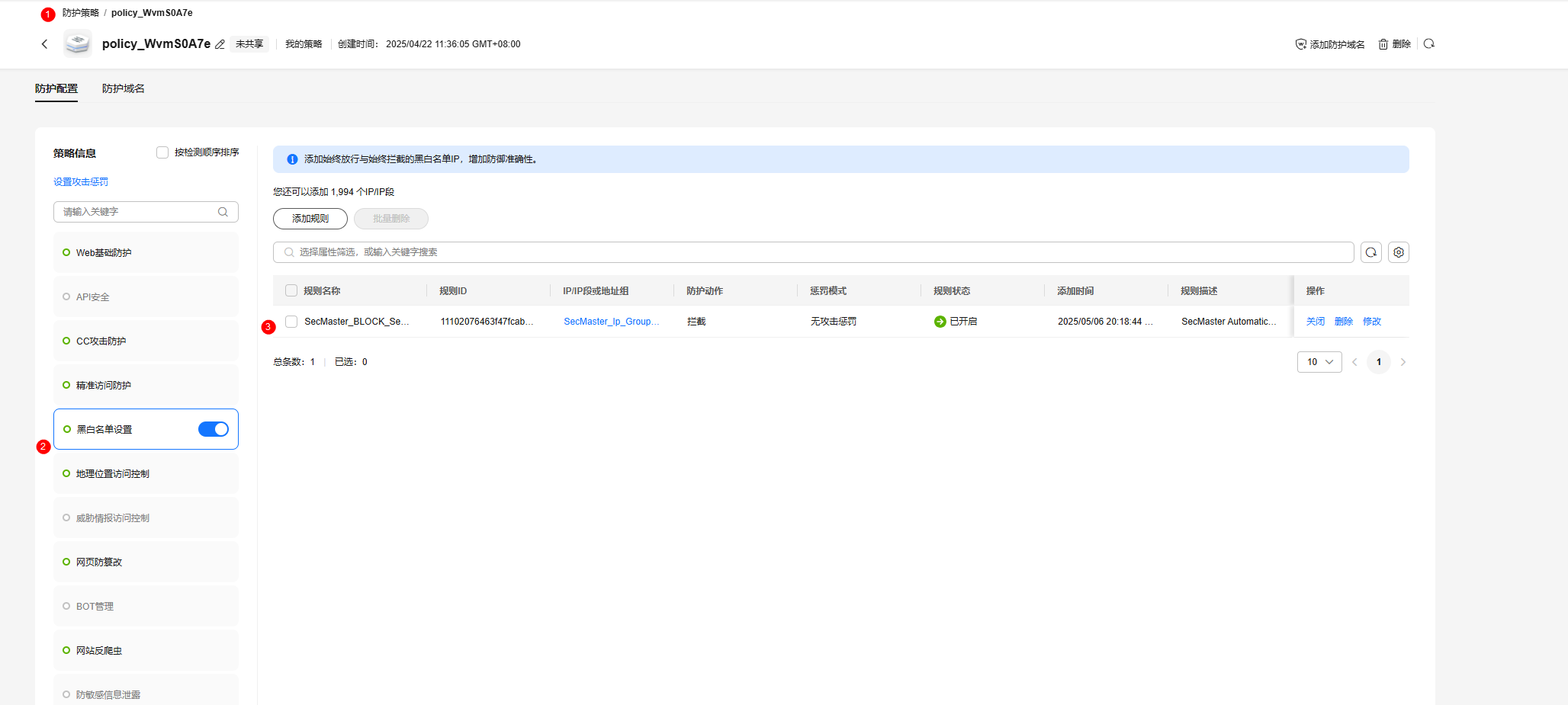Image resolution: width=1568 pixels, height=705 pixels.
Task: Check 按检测顺序排序 checkbox
Action: (x=162, y=152)
